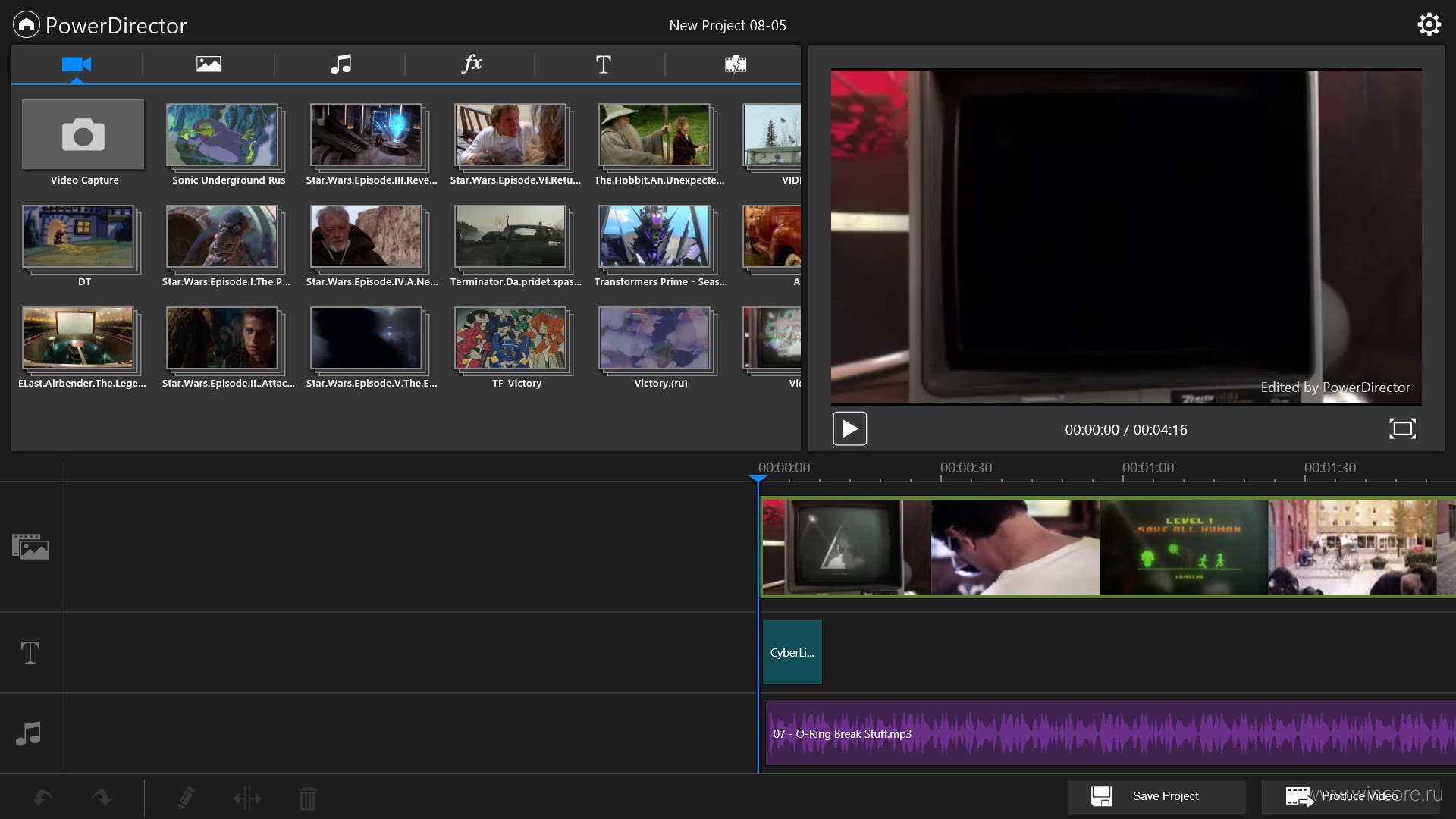Open the transitions tab

click(x=735, y=64)
